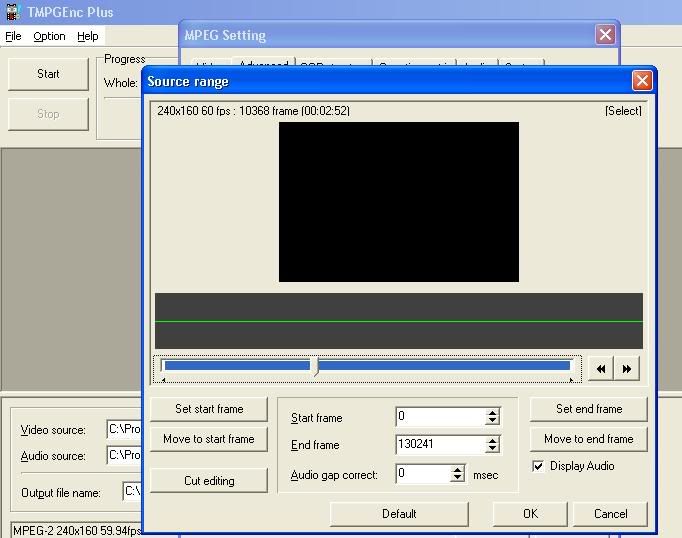This screenshot has height=538, width=682.
Task: Step backward with the rewind arrows button
Action: [601, 369]
